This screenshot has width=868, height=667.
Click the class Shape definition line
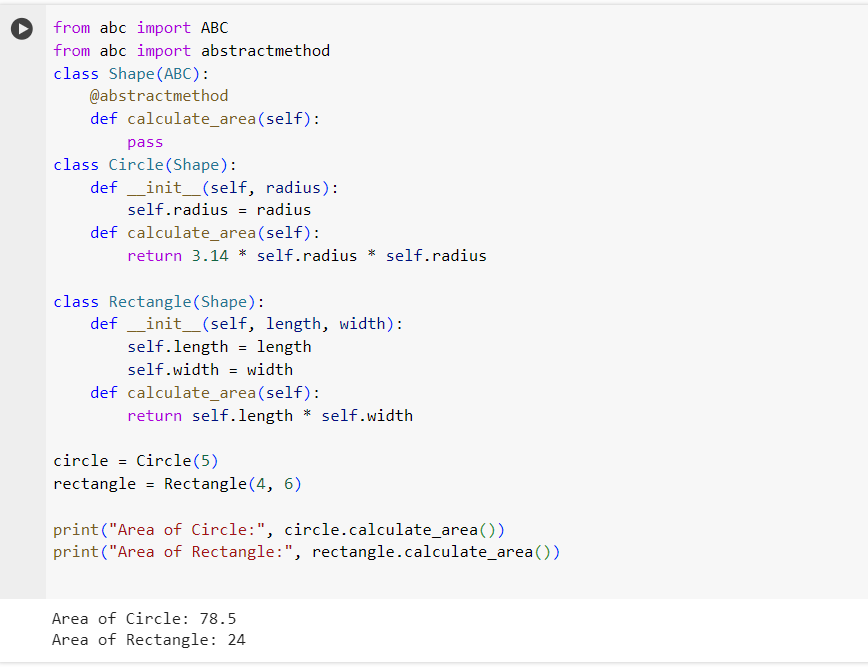[130, 73]
